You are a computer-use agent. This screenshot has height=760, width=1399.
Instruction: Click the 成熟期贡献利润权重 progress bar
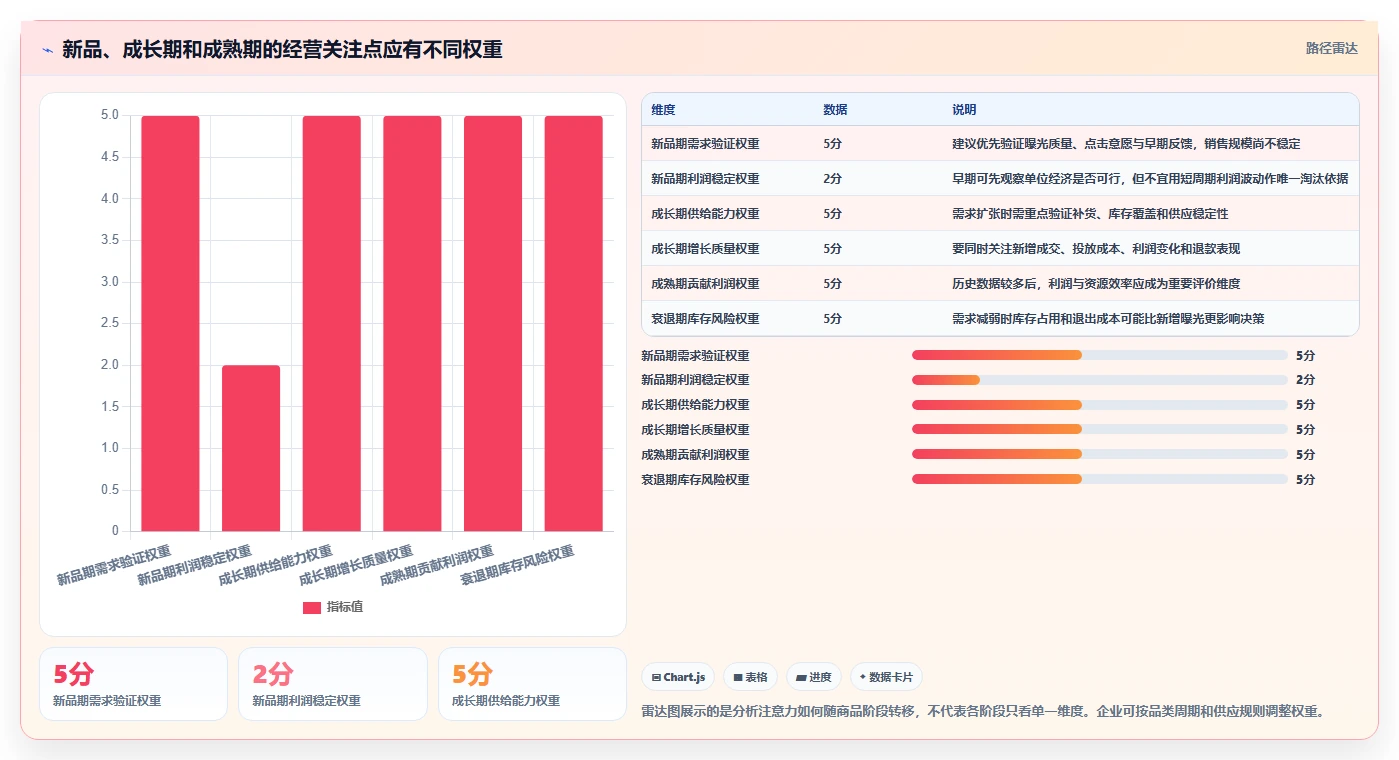(x=1099, y=454)
